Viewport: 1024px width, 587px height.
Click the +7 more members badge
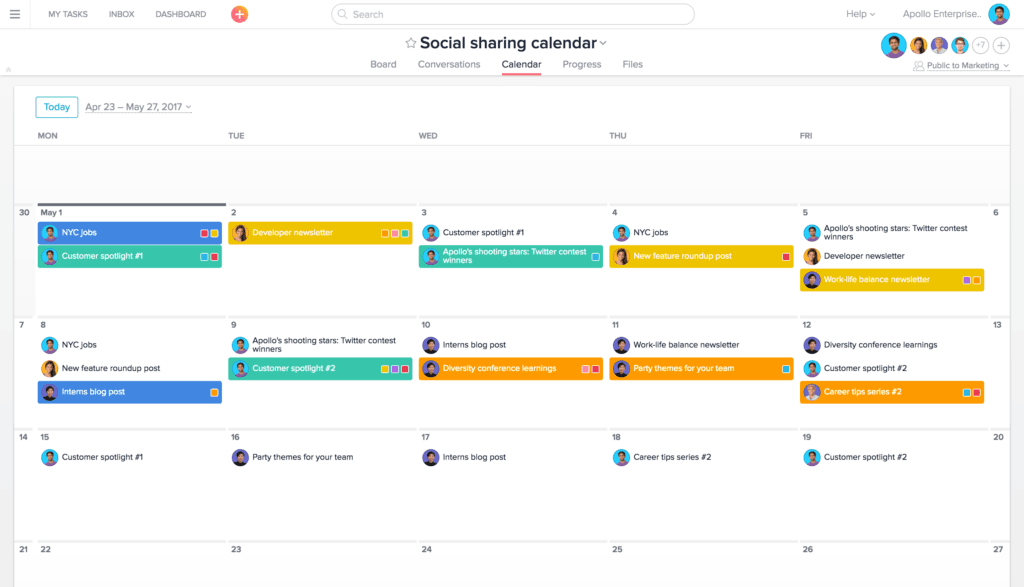[x=980, y=45]
